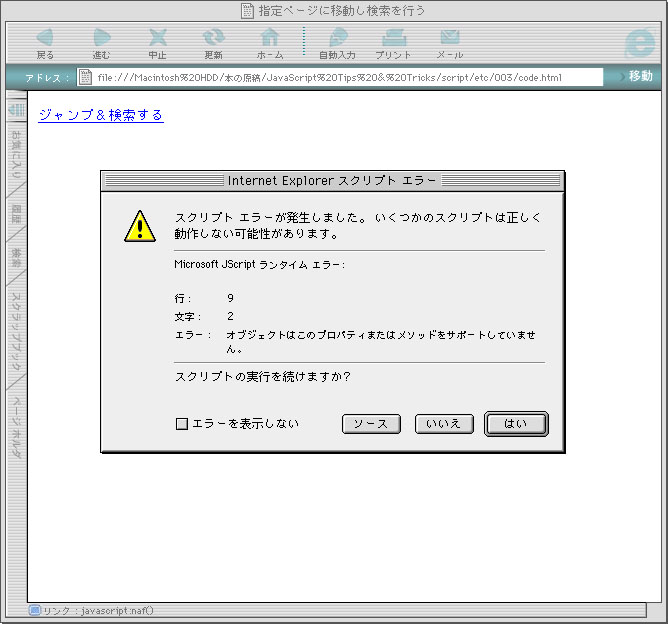This screenshot has width=668, height=624.
Task: Click the オブジェクトはこのプロパティ error message
Action: [x=381, y=342]
